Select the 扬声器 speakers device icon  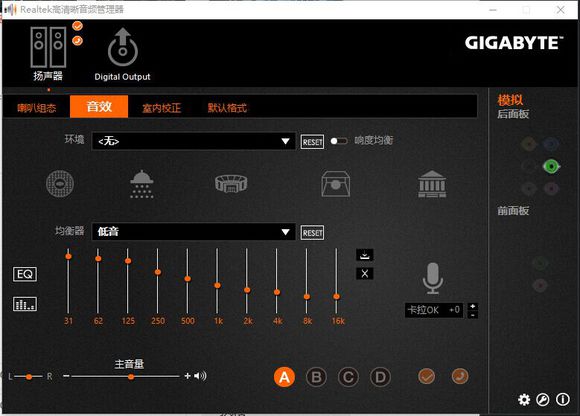tap(48, 47)
